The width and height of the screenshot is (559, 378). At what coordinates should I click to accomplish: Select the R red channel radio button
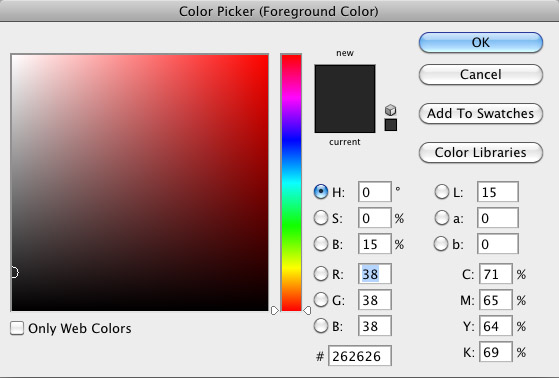pos(320,274)
